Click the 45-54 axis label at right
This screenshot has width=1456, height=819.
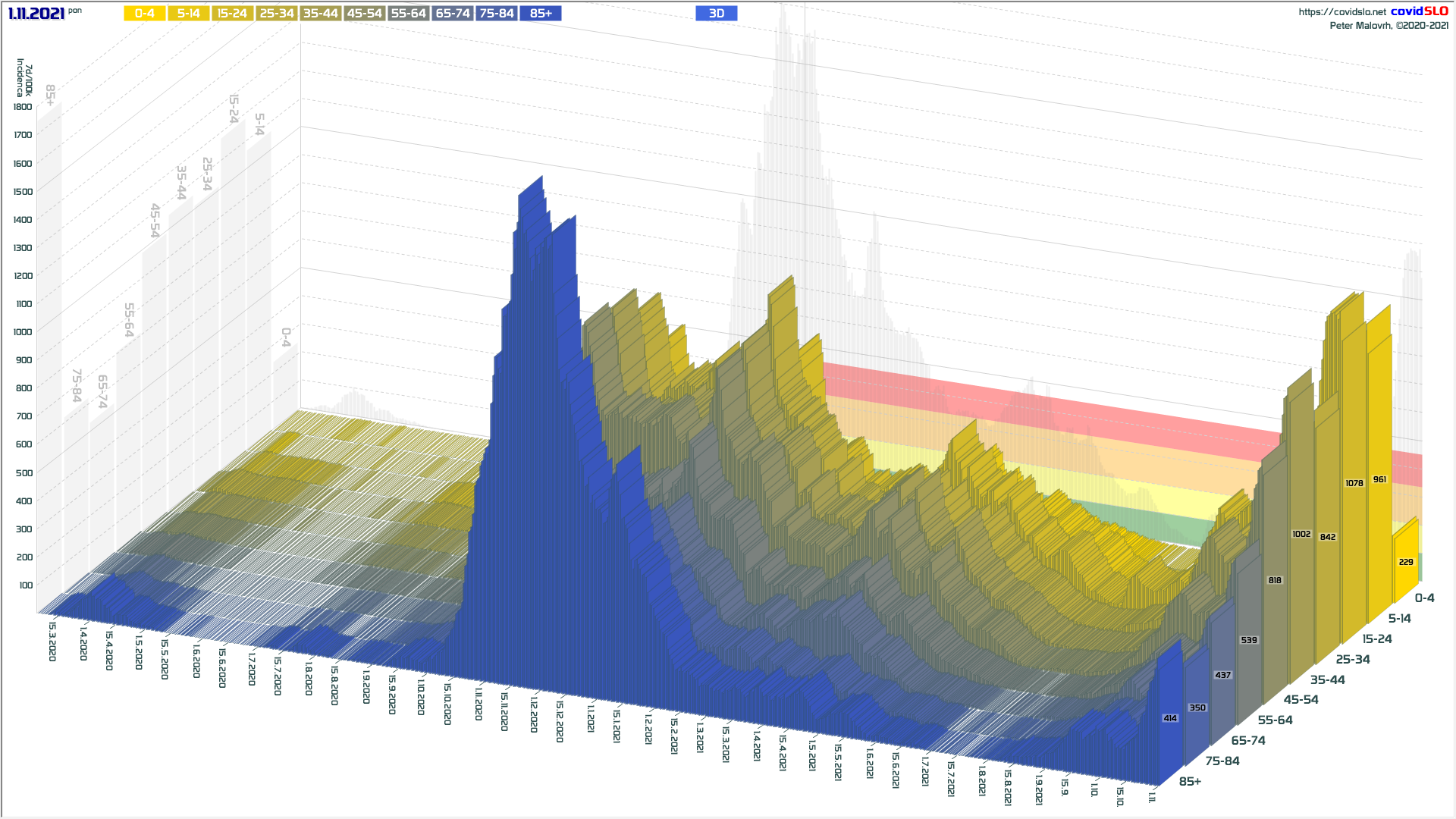point(1301,699)
